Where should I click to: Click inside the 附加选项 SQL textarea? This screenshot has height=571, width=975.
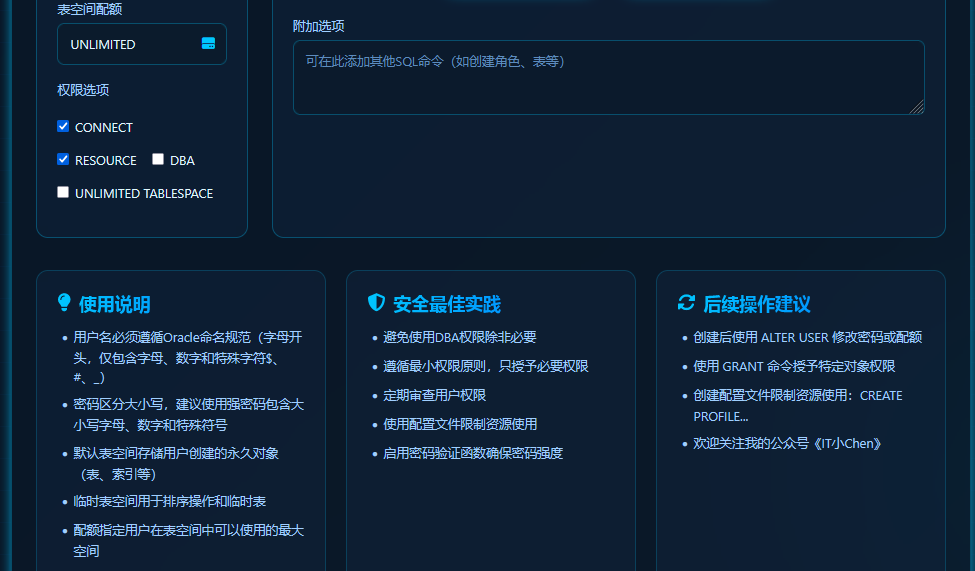click(x=609, y=78)
